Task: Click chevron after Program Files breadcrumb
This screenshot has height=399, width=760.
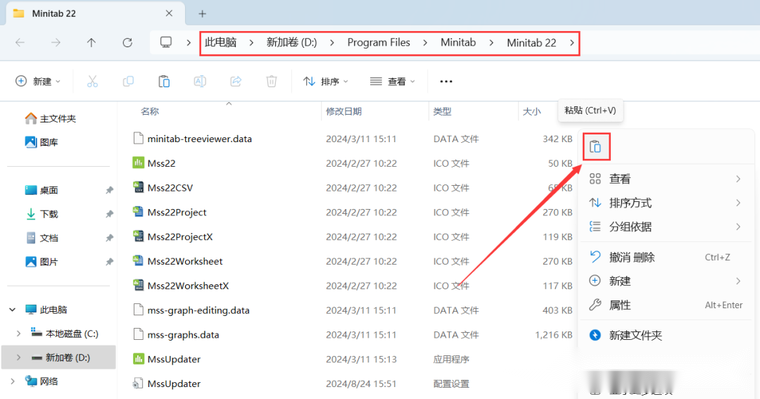Action: coord(425,43)
